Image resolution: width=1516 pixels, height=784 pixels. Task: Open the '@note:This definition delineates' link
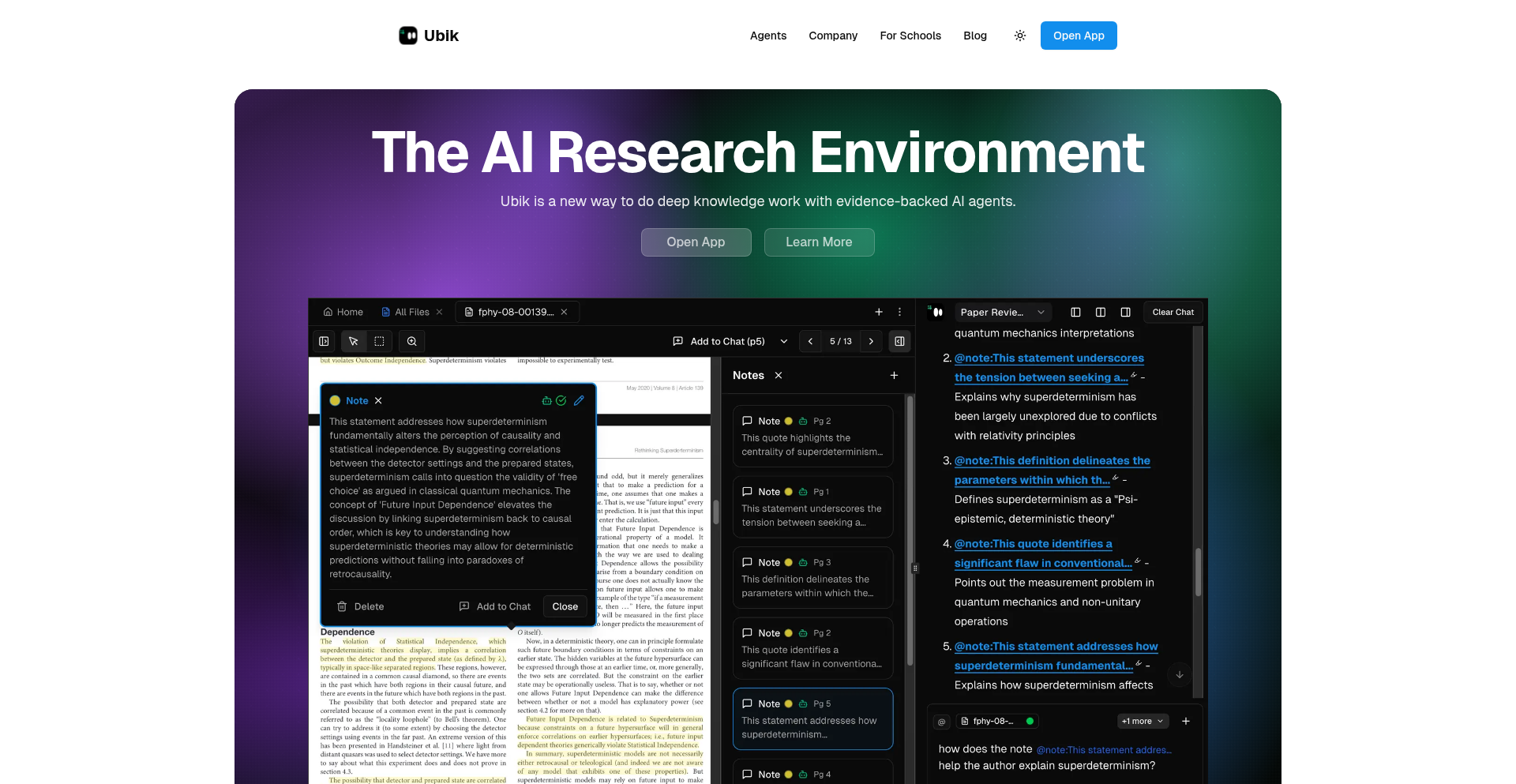click(1052, 470)
